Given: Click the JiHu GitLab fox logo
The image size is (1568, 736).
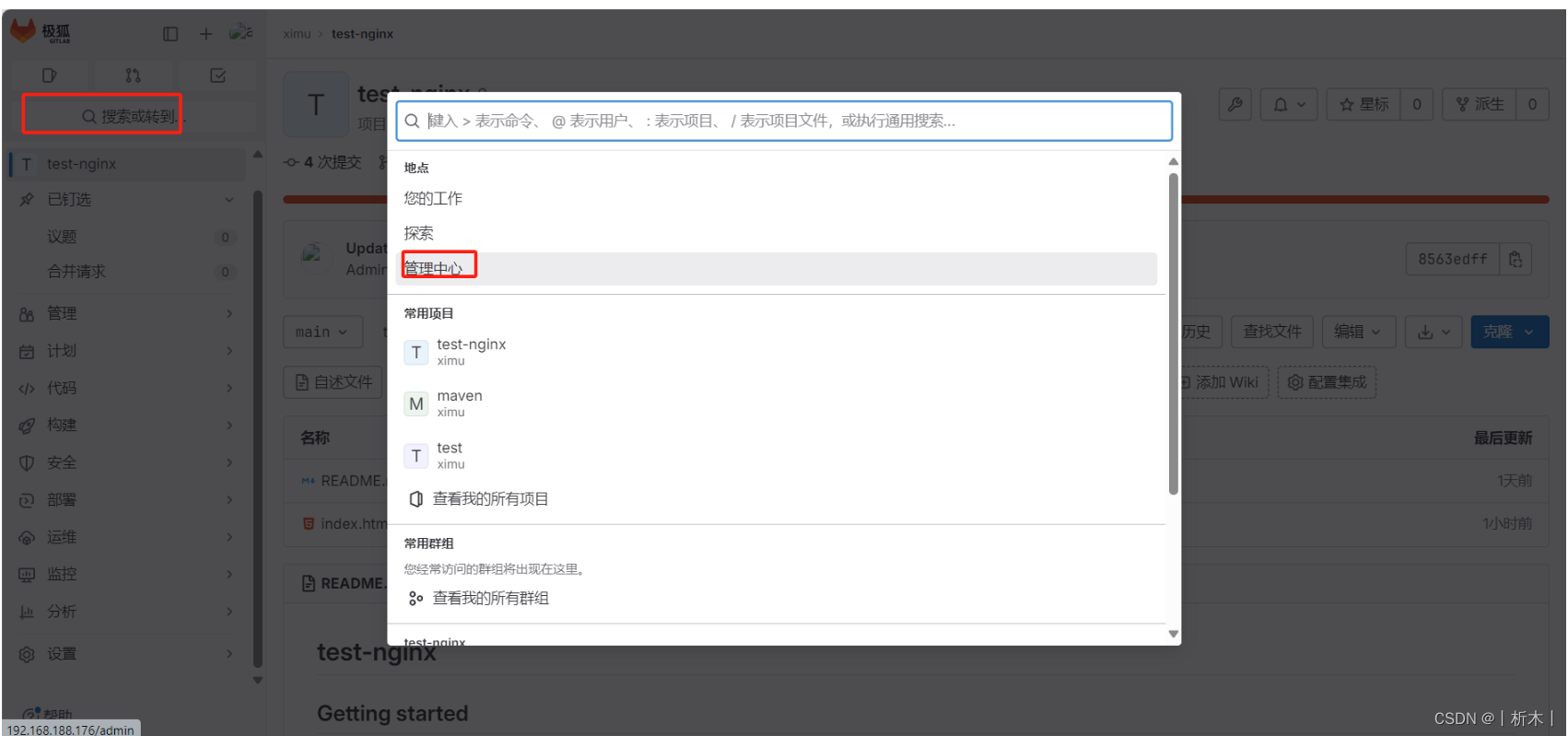Looking at the screenshot, I should coord(23,31).
